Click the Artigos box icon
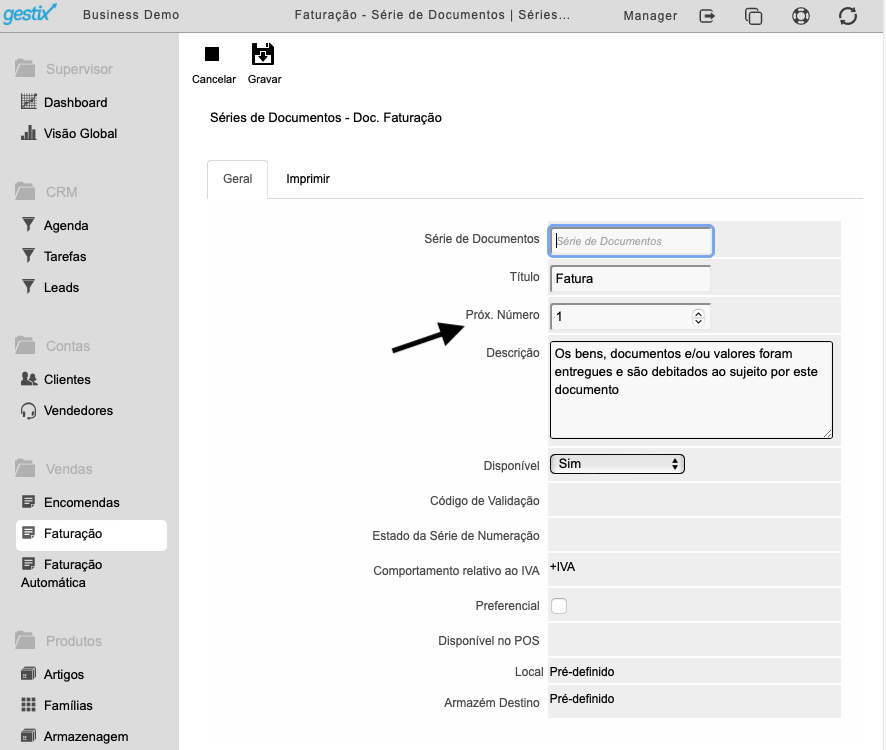Viewport: 886px width, 750px height. [x=28, y=674]
